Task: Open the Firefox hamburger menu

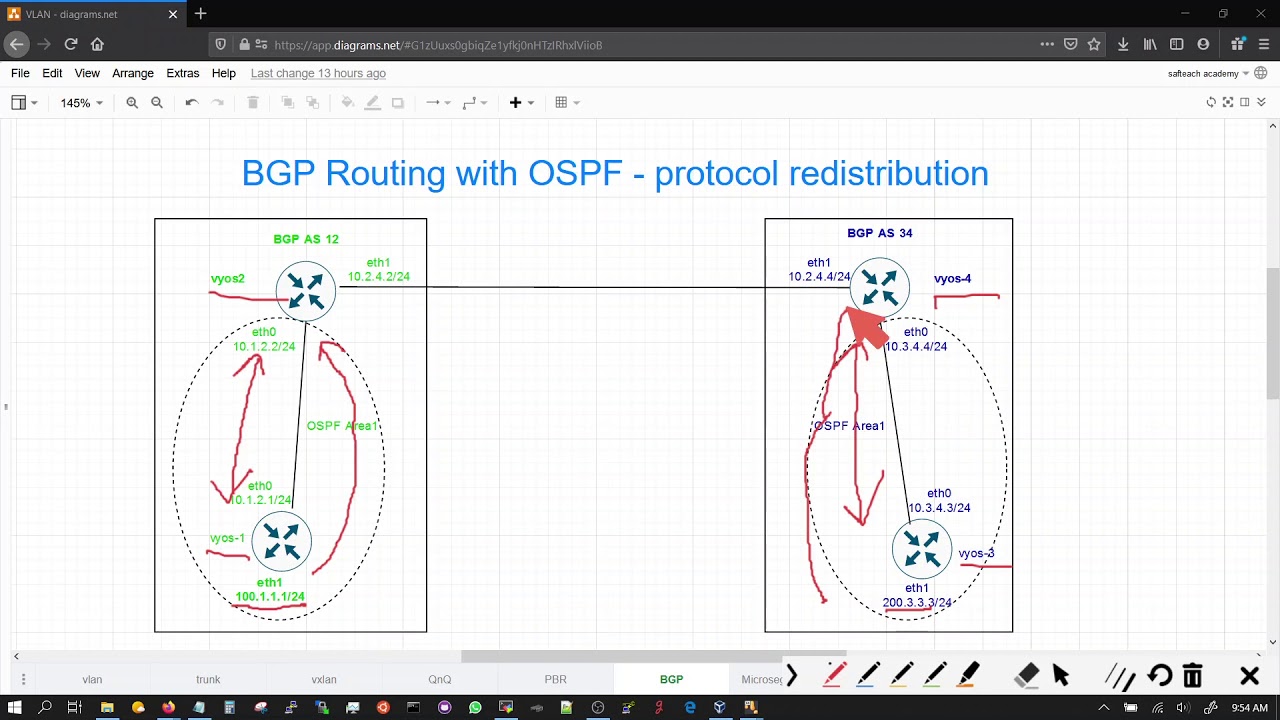Action: click(1264, 44)
